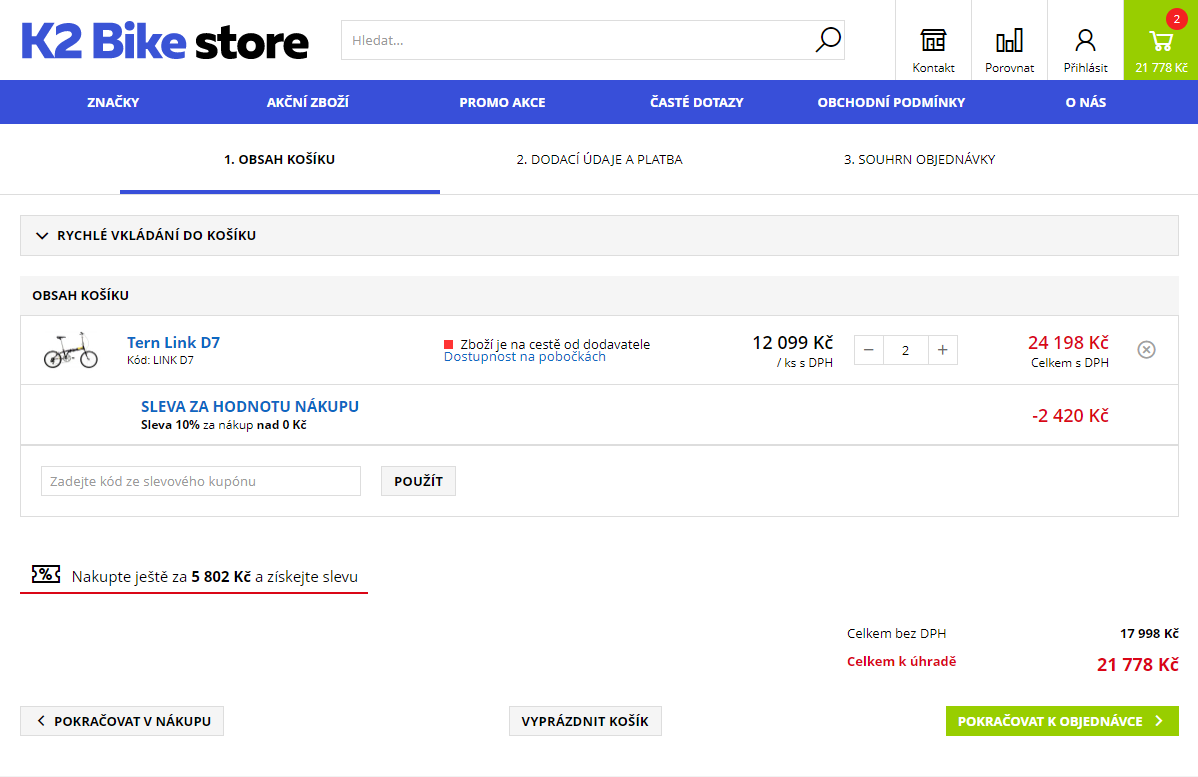Click the Použít coupon button
The width and height of the screenshot is (1198, 777).
418,481
